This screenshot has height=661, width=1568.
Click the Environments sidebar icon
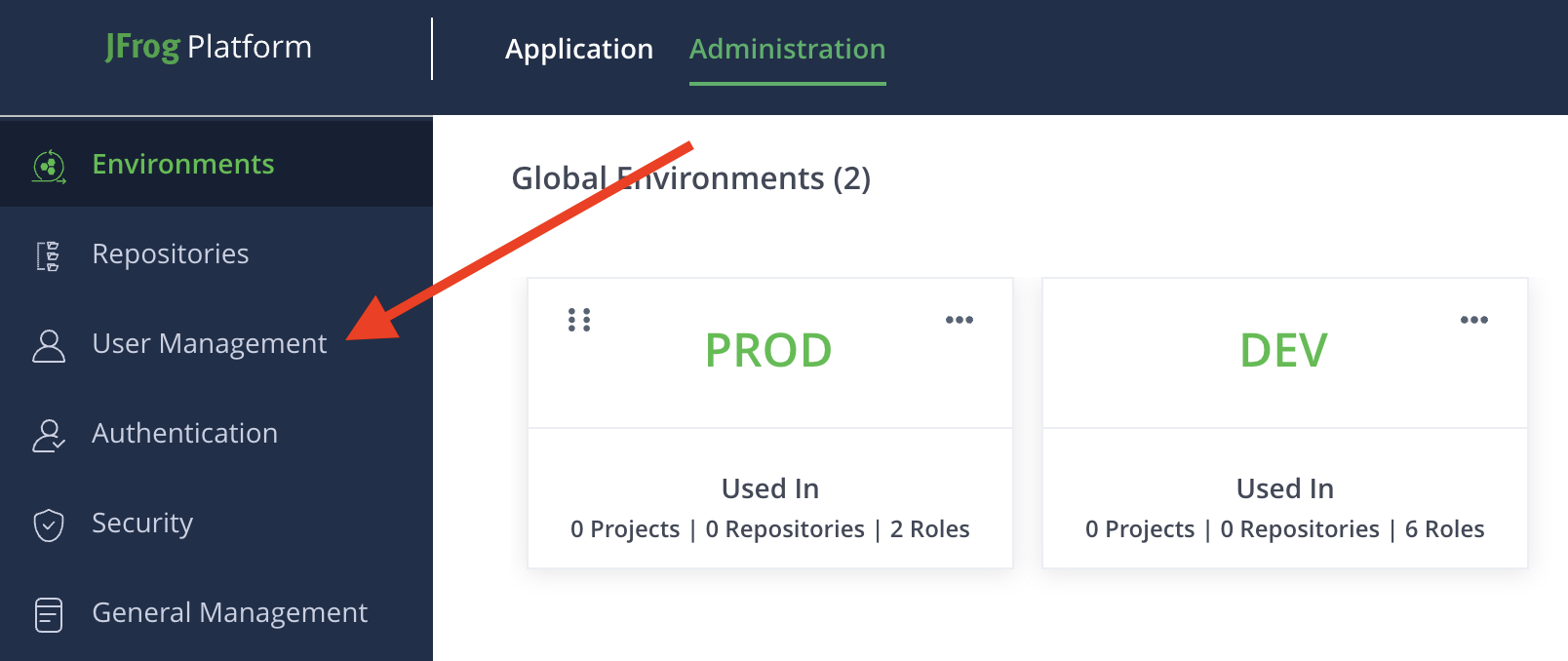coord(49,166)
